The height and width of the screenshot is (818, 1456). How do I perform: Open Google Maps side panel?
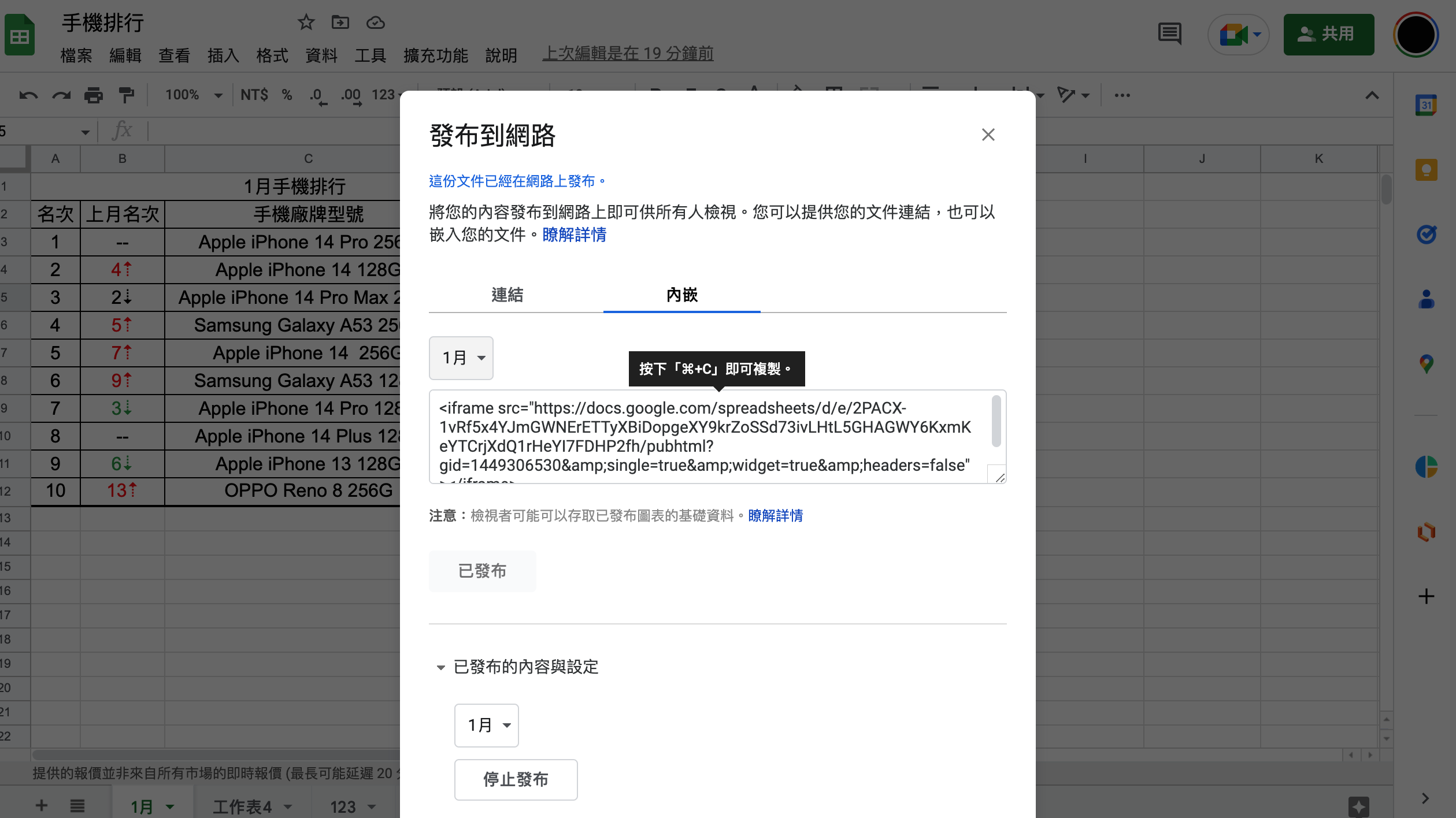[1426, 364]
